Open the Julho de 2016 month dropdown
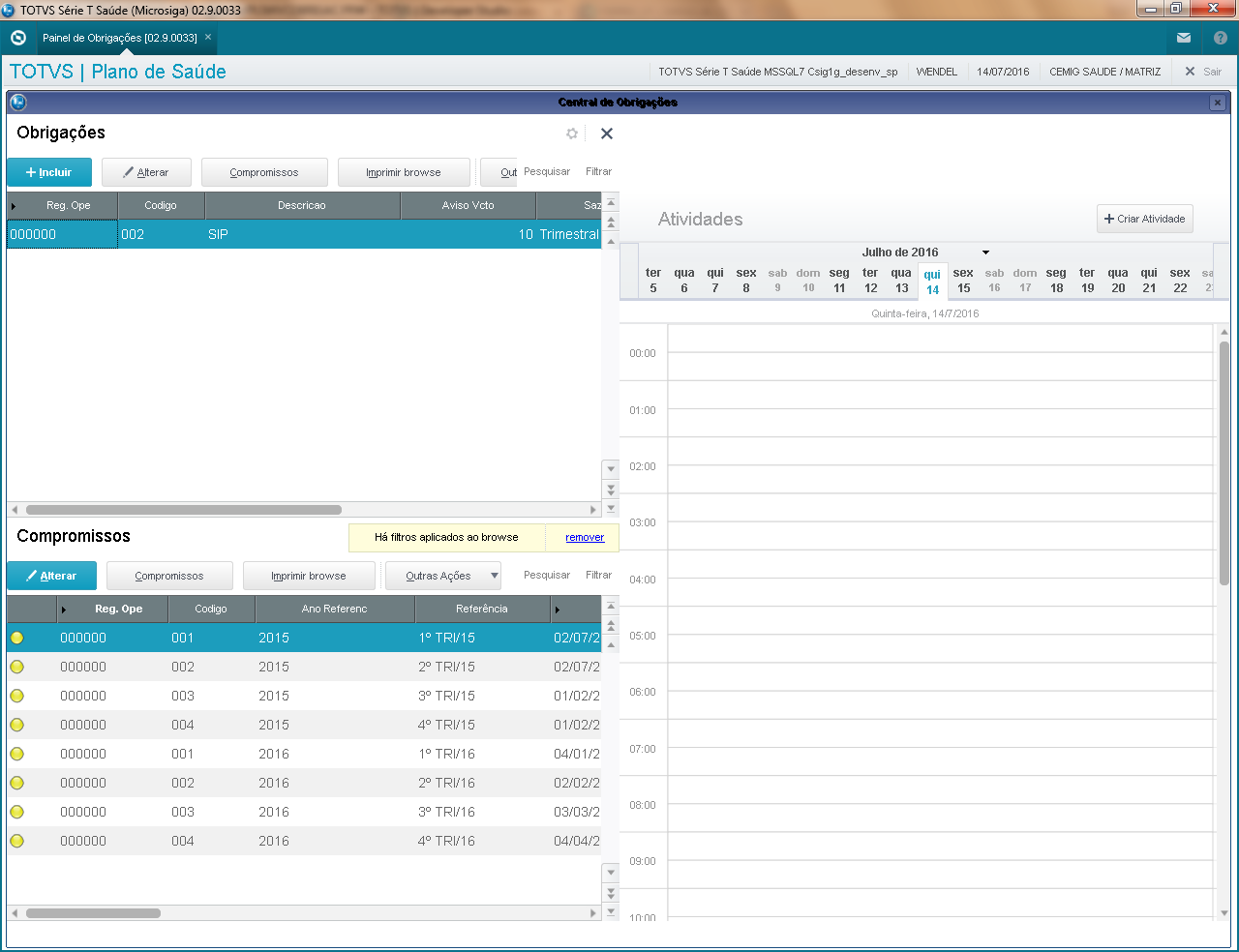 click(x=985, y=253)
